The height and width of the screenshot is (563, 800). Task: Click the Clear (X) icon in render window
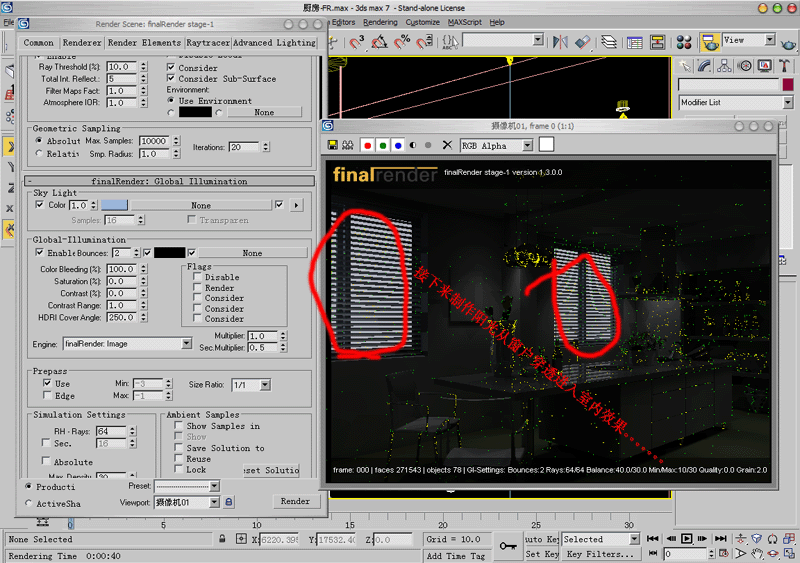447,146
